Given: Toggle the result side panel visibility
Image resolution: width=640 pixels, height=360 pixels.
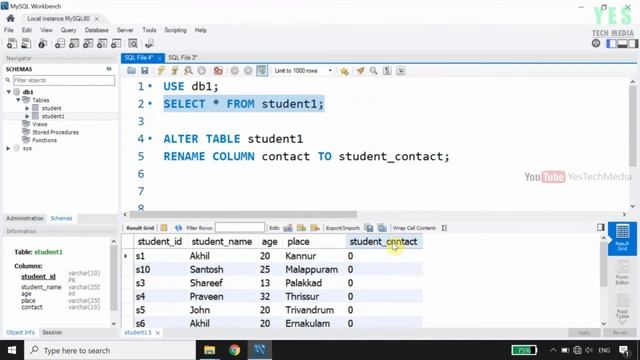Looking at the screenshot, I should (600, 227).
